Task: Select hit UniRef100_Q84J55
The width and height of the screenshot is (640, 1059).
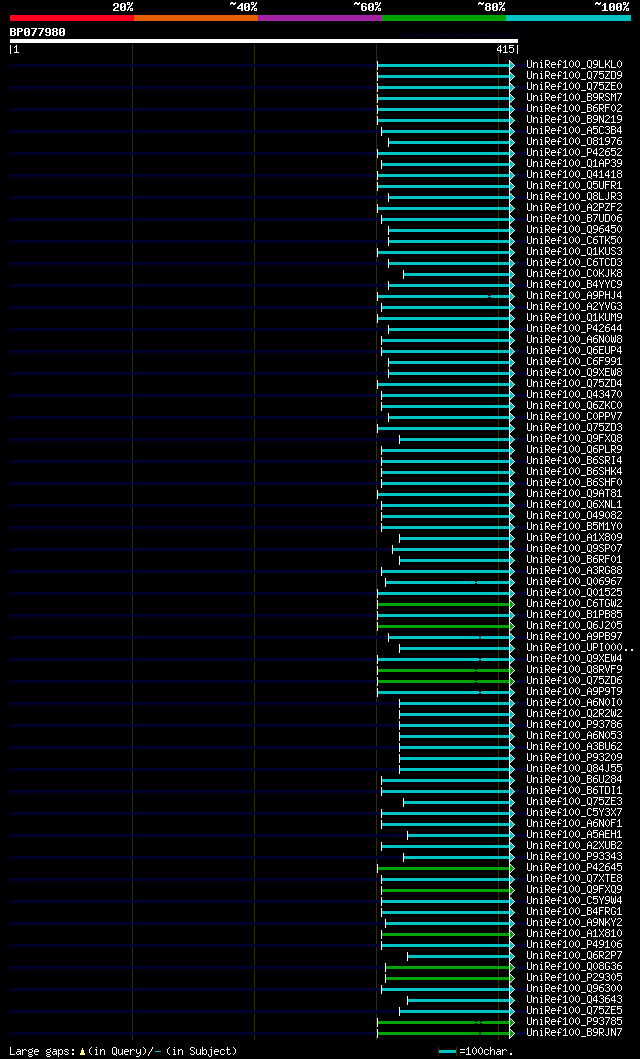Action: point(575,769)
